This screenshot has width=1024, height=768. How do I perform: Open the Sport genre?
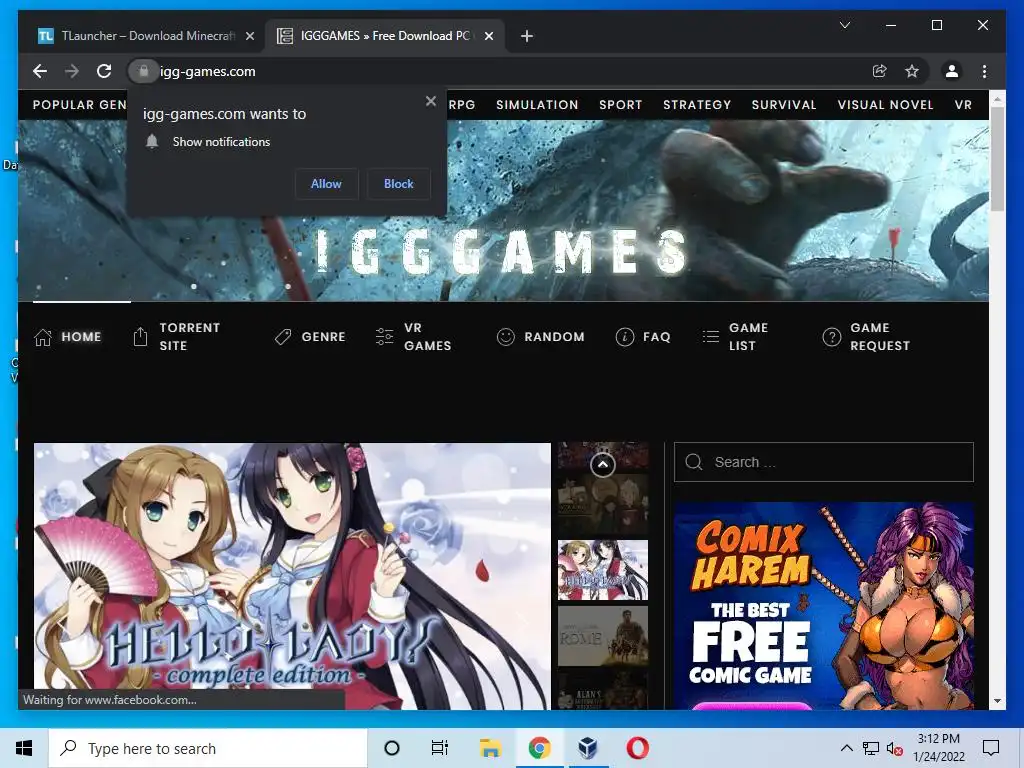tap(620, 104)
